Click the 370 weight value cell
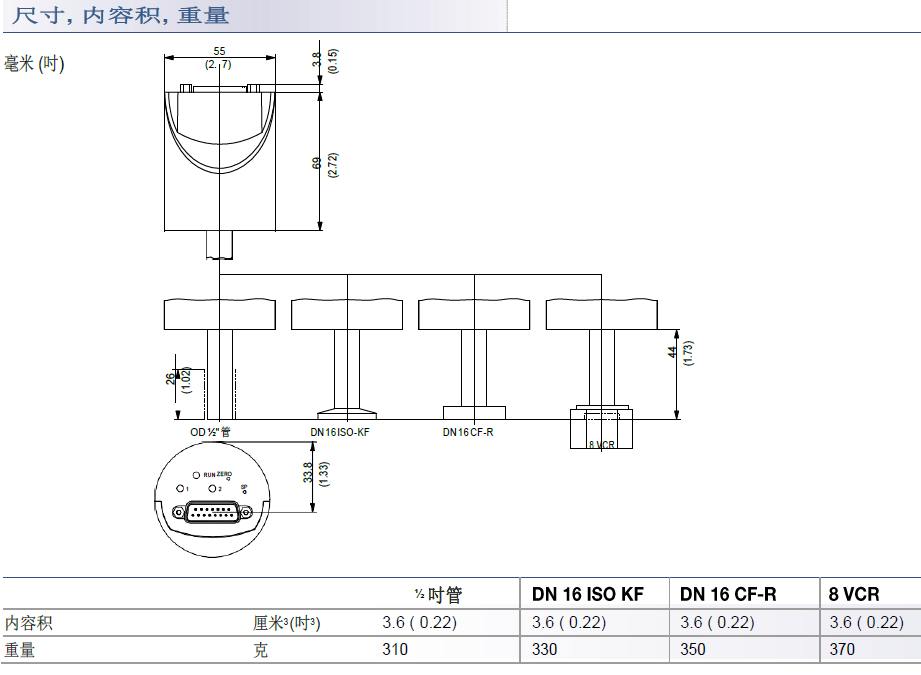The image size is (921, 675). 844,649
